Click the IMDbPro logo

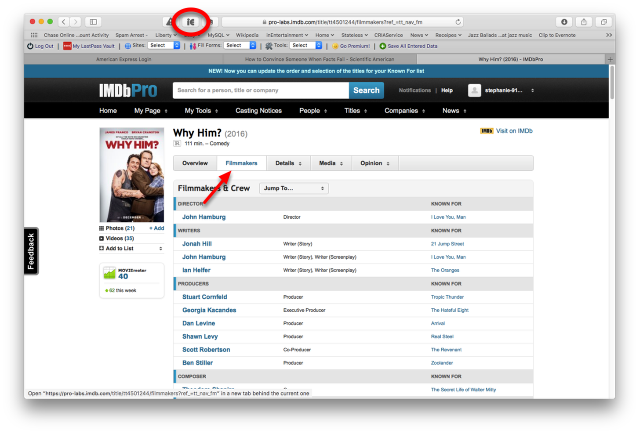point(128,91)
